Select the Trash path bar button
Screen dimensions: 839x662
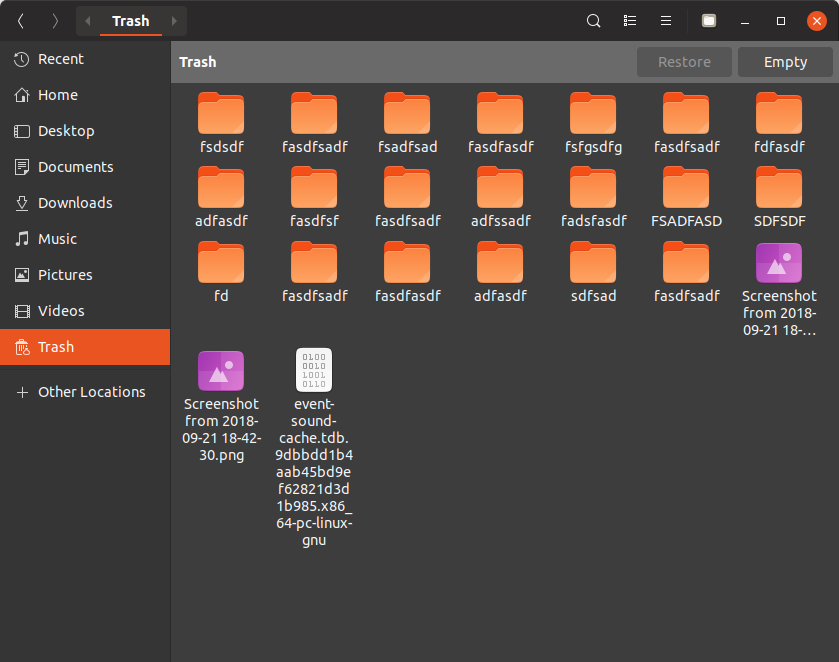[131, 21]
